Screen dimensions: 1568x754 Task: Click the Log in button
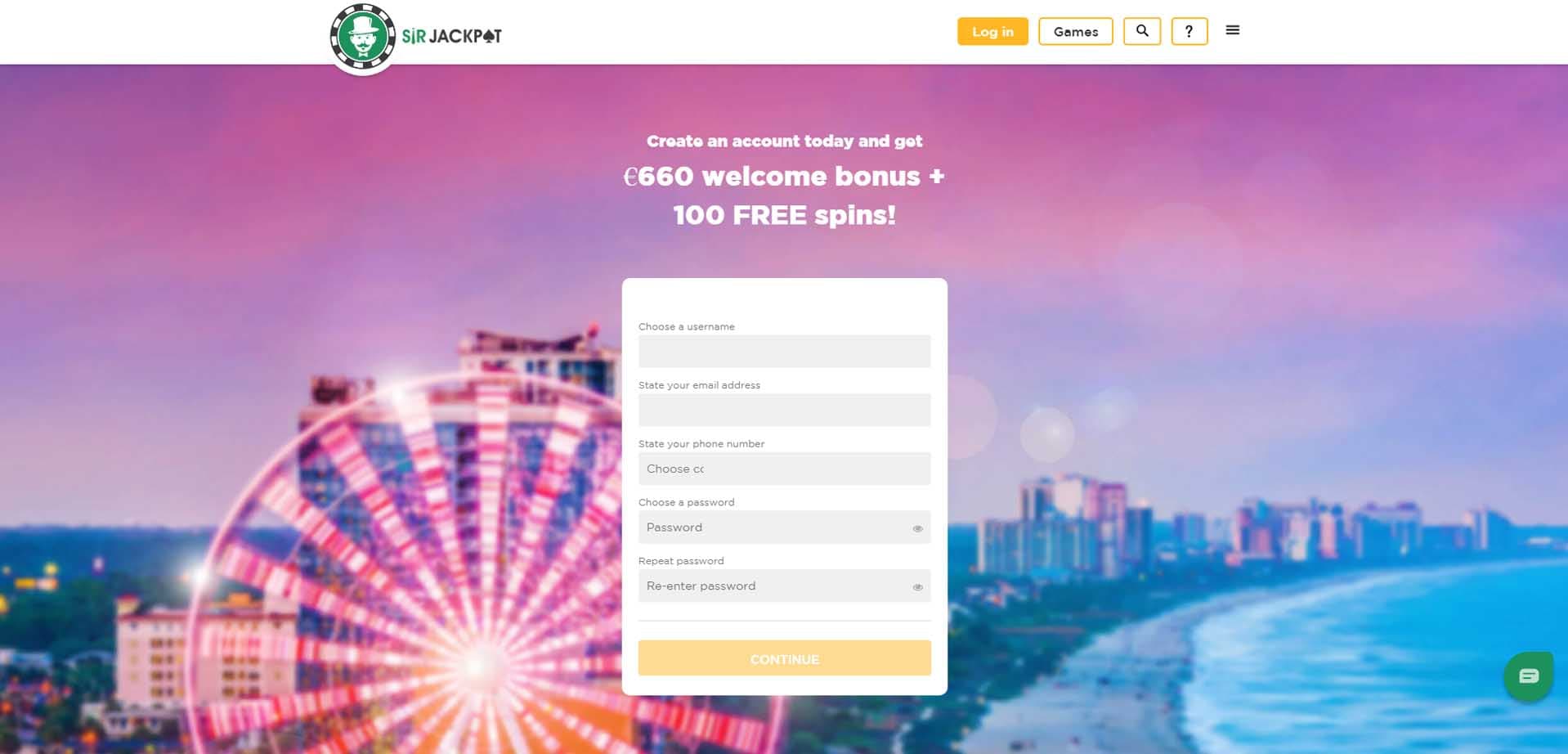[992, 31]
